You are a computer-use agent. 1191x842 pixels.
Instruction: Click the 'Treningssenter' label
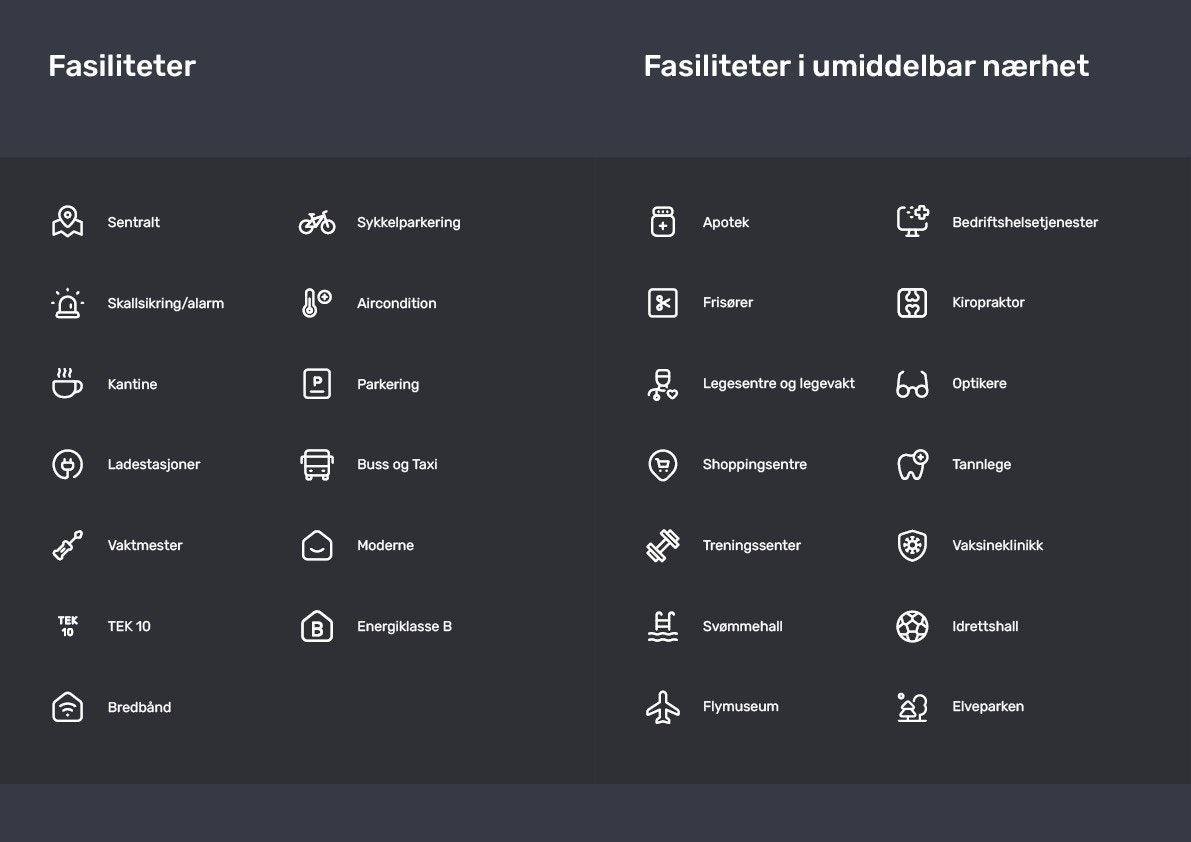click(x=751, y=545)
